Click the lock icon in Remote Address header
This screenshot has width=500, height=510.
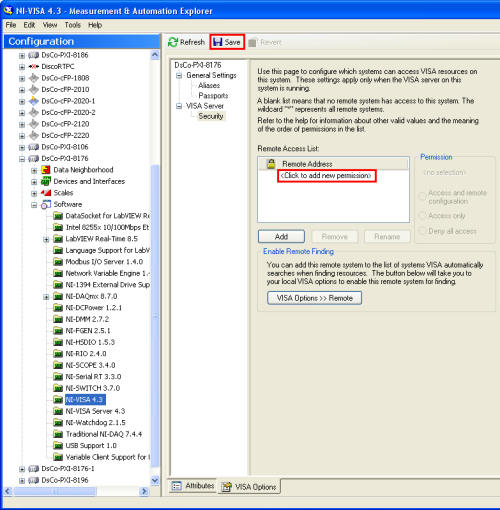271,164
